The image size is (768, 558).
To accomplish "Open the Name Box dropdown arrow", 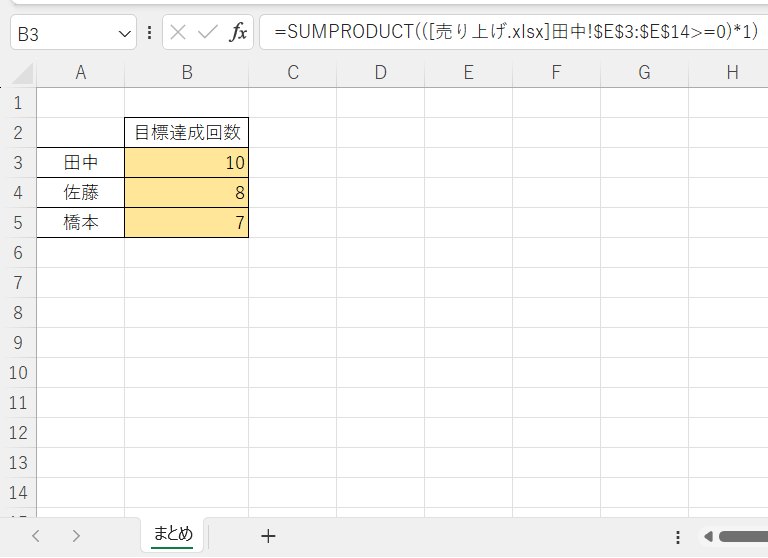I will point(125,33).
